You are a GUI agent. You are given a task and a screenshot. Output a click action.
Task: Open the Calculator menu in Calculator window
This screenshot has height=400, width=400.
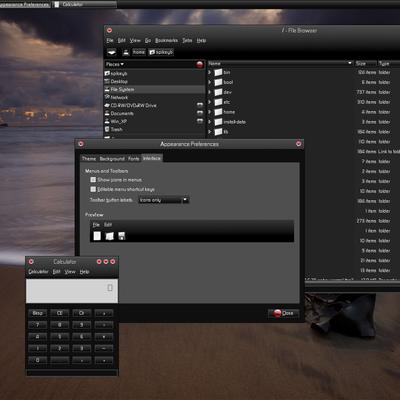pos(38,272)
